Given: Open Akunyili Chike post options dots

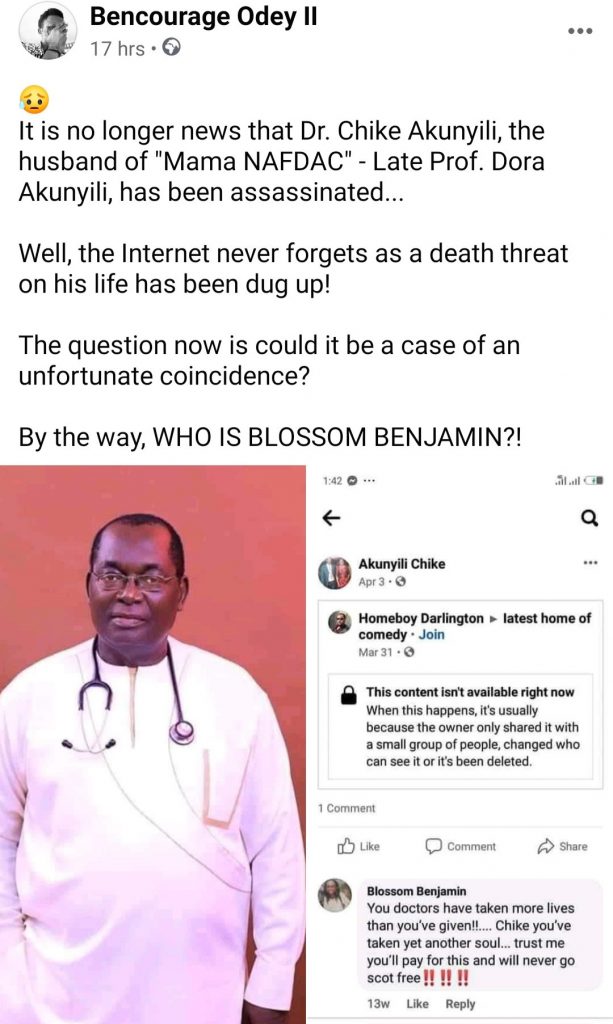Looking at the screenshot, I should [x=590, y=562].
